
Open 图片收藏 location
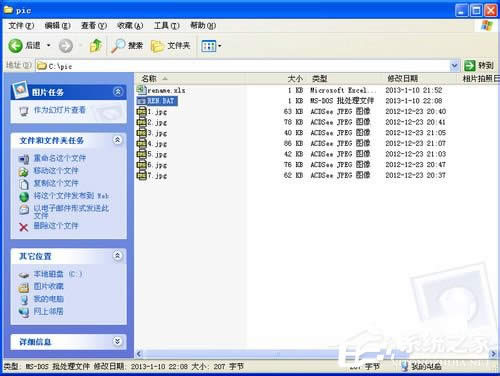[x=49, y=286]
